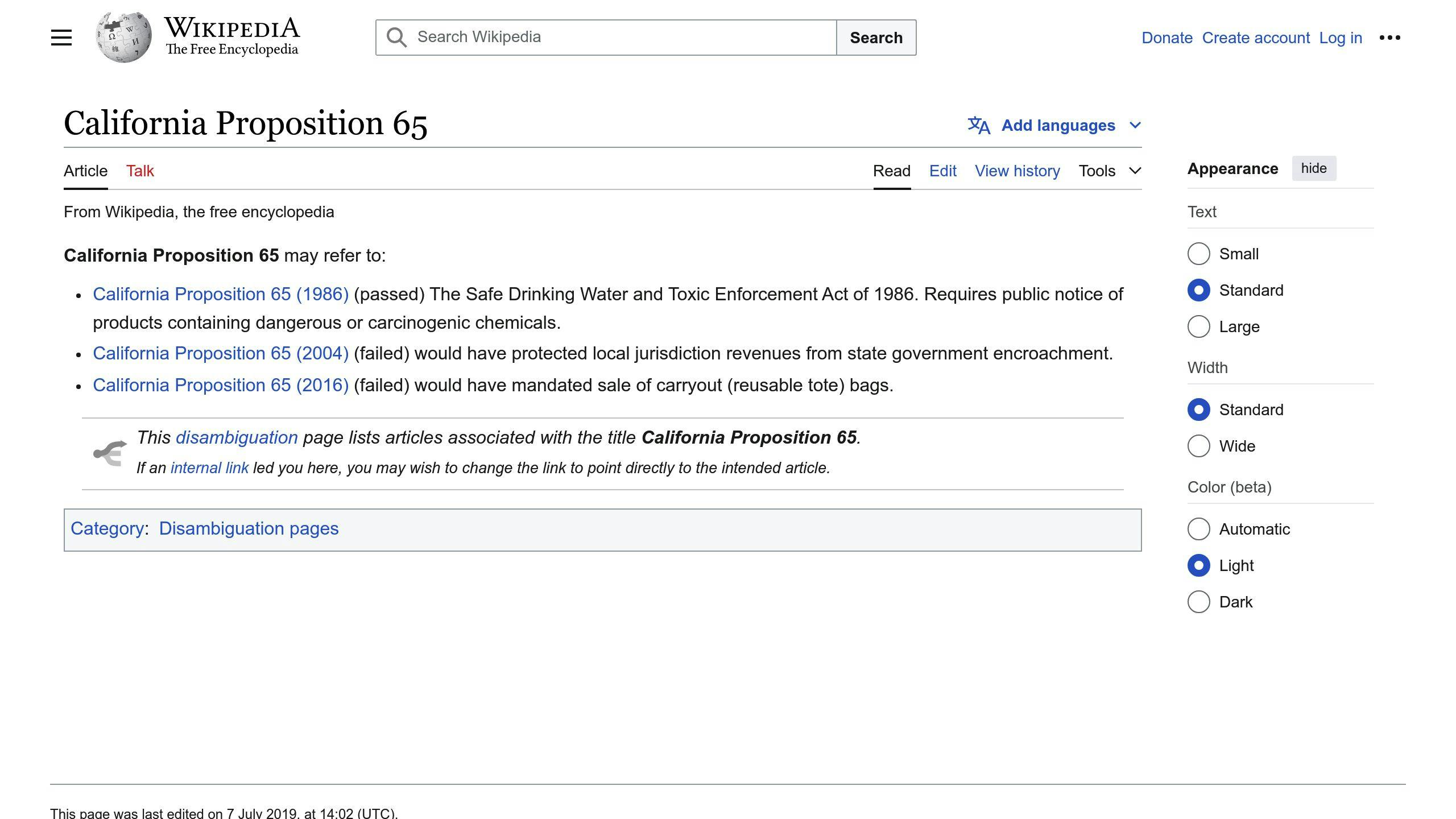The height and width of the screenshot is (819, 1456).
Task: Open the Talk tab
Action: click(140, 171)
